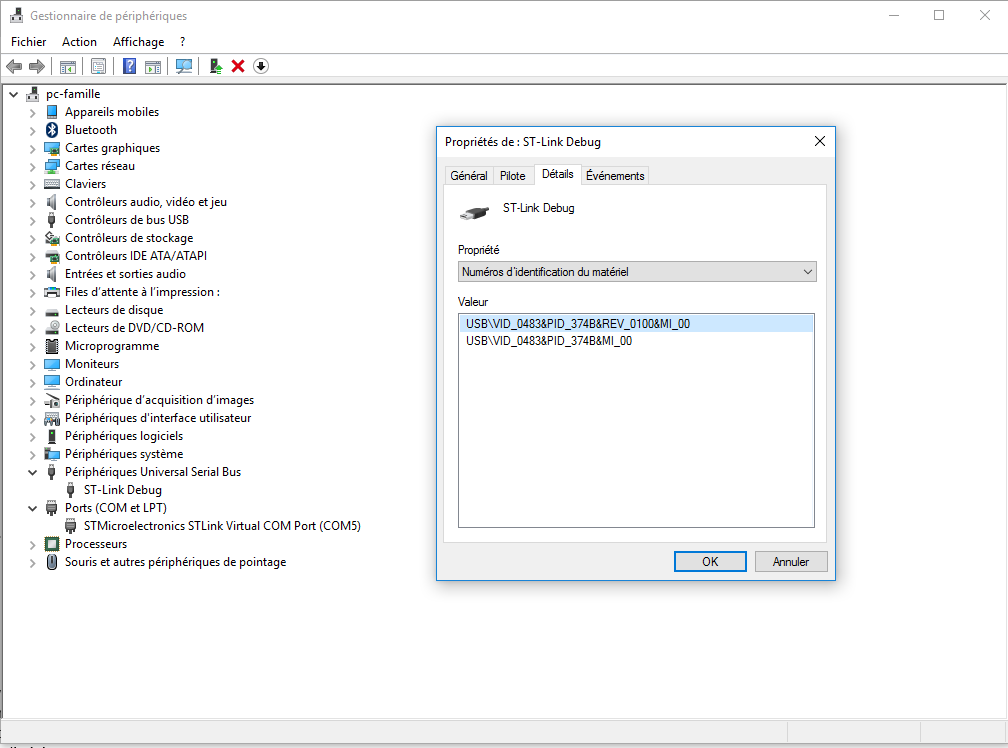The image size is (1008, 748).
Task: Collapse Périphériques Universal Serial Bus
Action: 32,472
